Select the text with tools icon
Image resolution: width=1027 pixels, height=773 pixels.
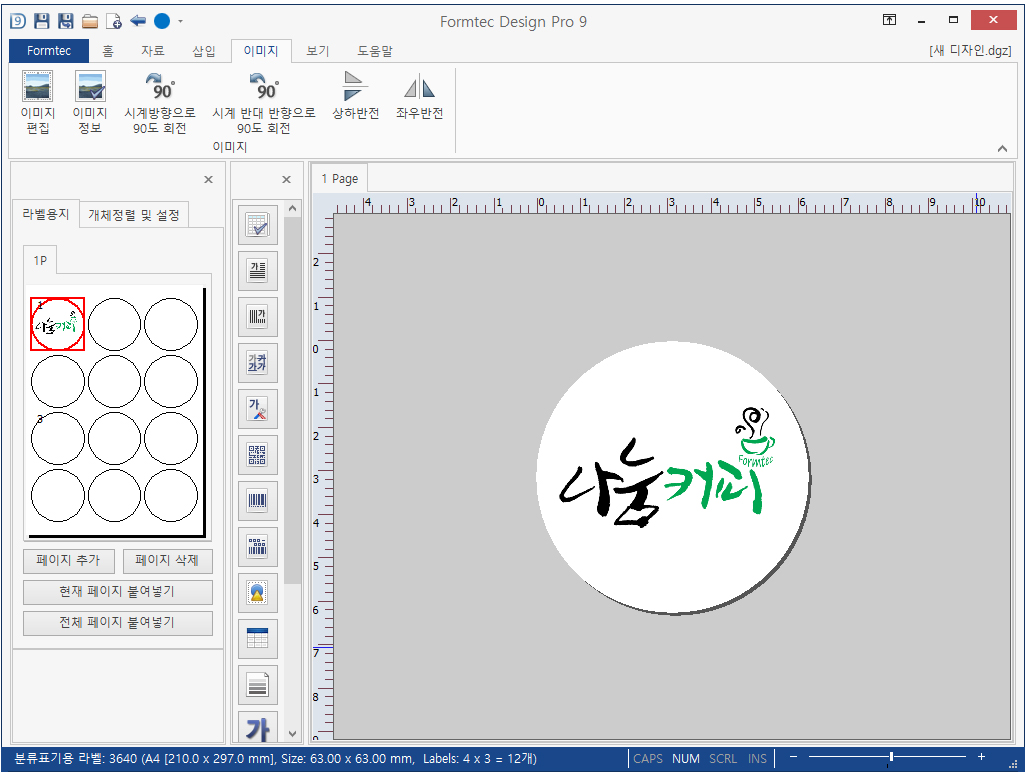[257, 409]
